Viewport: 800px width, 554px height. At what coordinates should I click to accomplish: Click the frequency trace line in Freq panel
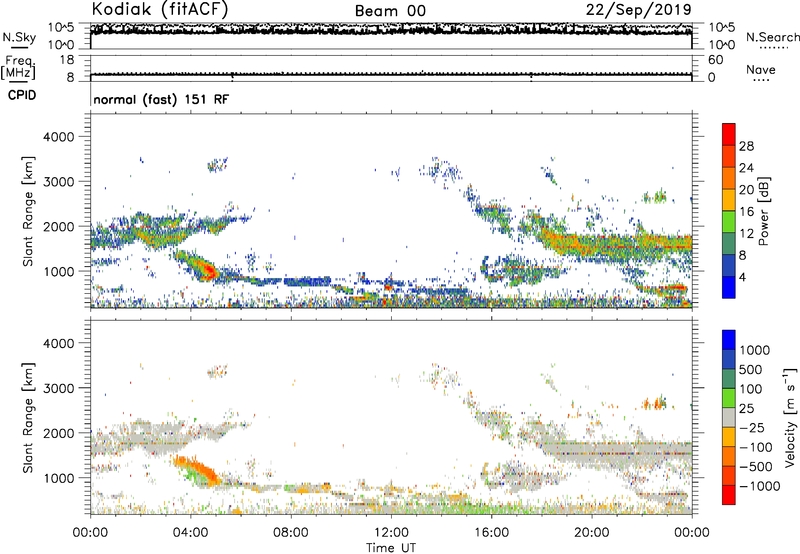click(391, 74)
